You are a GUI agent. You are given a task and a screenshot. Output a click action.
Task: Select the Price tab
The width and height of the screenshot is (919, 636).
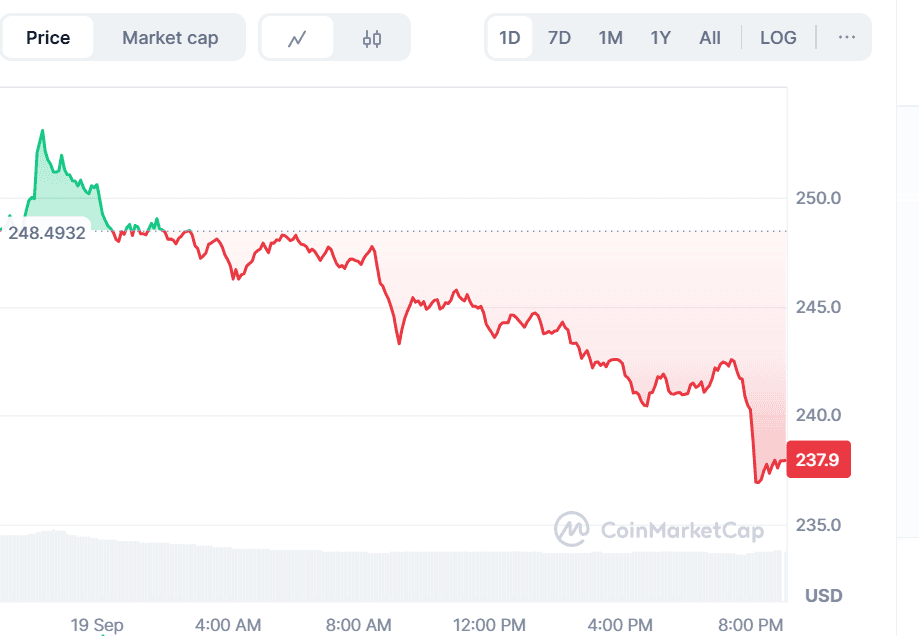tap(47, 37)
